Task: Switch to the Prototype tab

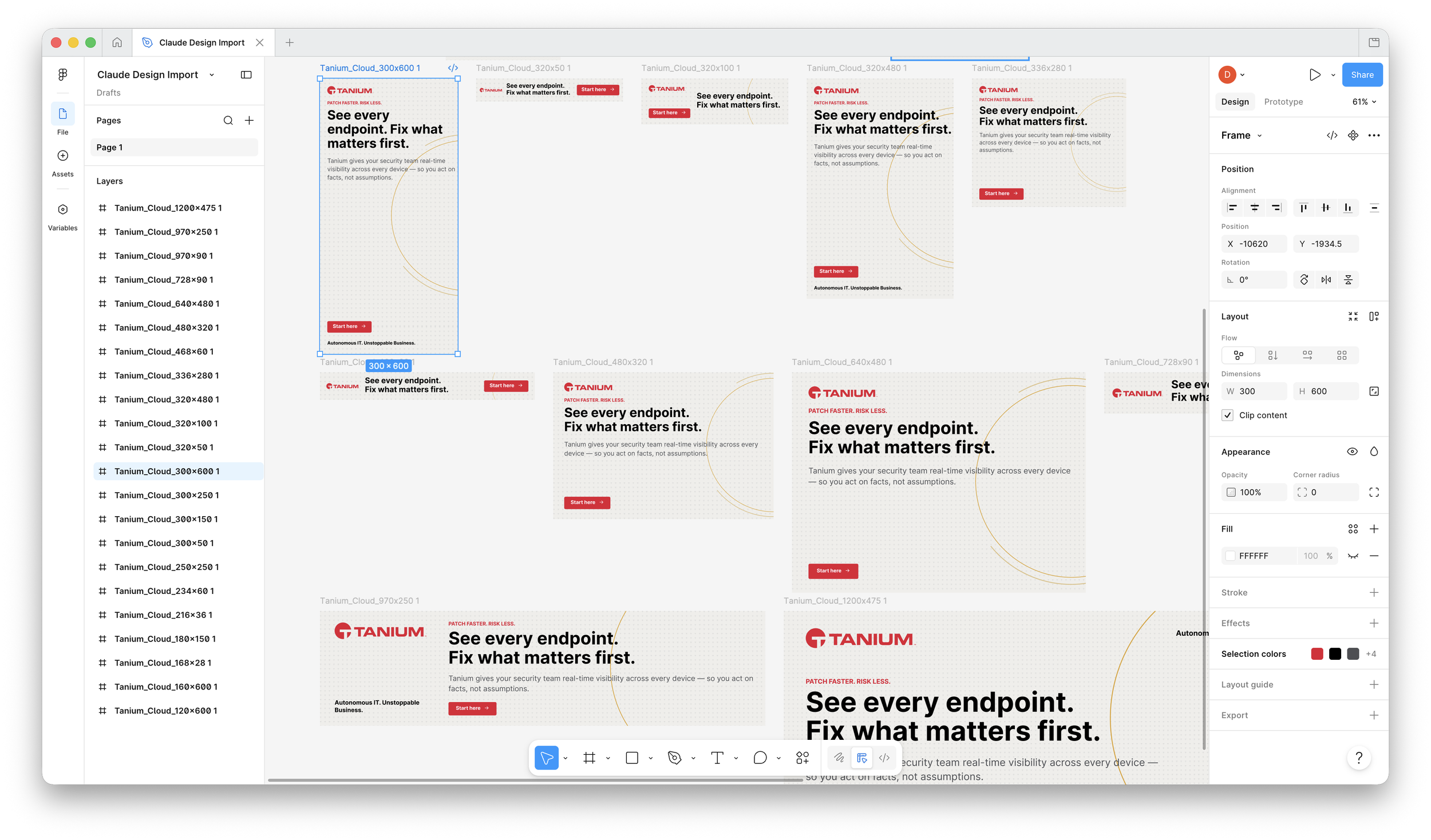Action: pos(1283,102)
